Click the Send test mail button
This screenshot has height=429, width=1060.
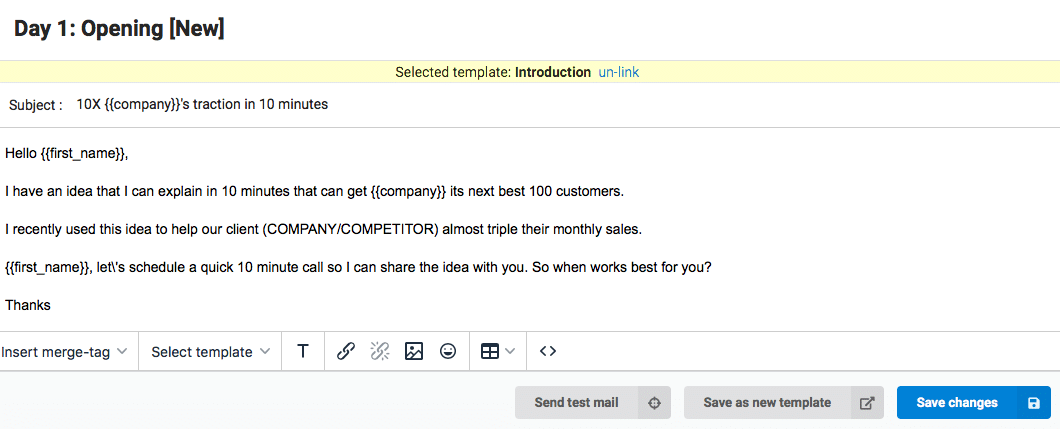(577, 403)
